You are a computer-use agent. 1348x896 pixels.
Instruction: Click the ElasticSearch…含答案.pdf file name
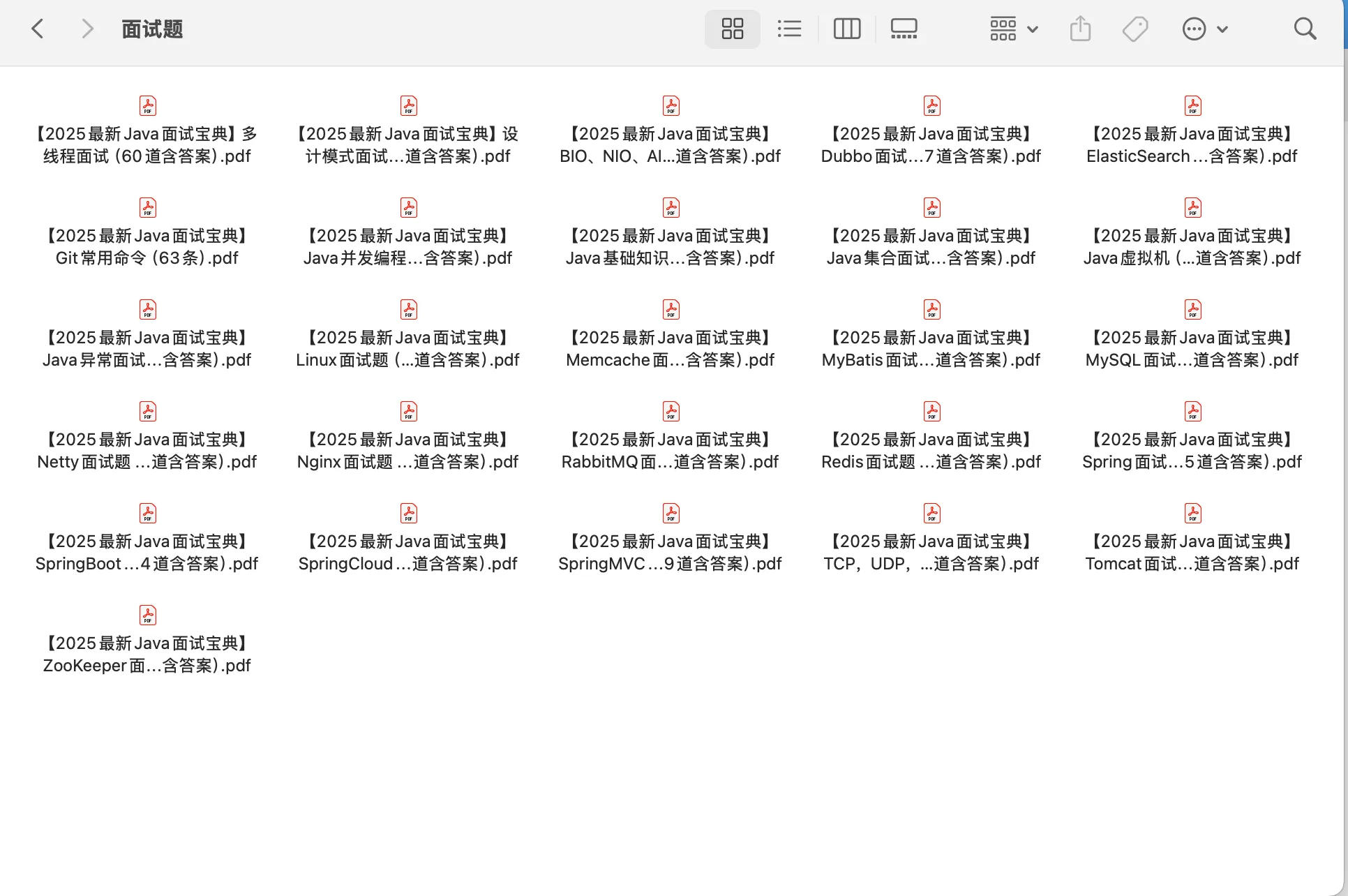pos(1192,144)
